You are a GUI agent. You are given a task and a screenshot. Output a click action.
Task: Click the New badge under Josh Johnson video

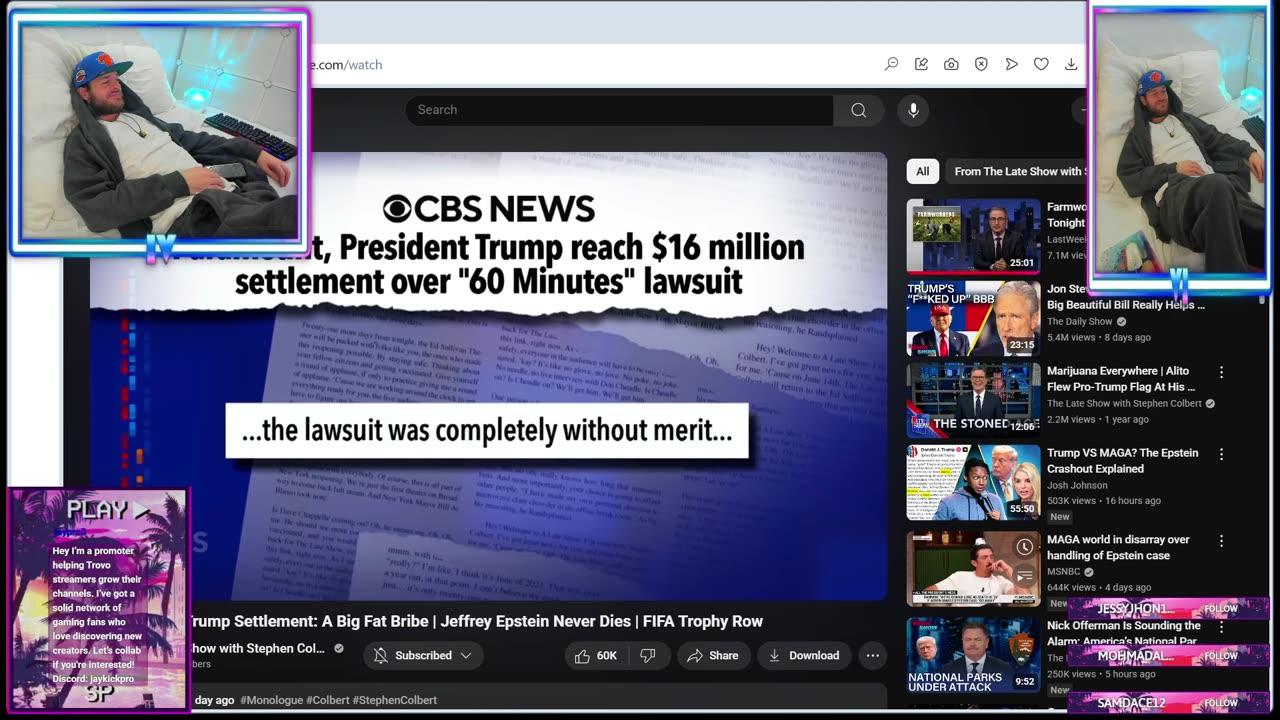[x=1060, y=517]
